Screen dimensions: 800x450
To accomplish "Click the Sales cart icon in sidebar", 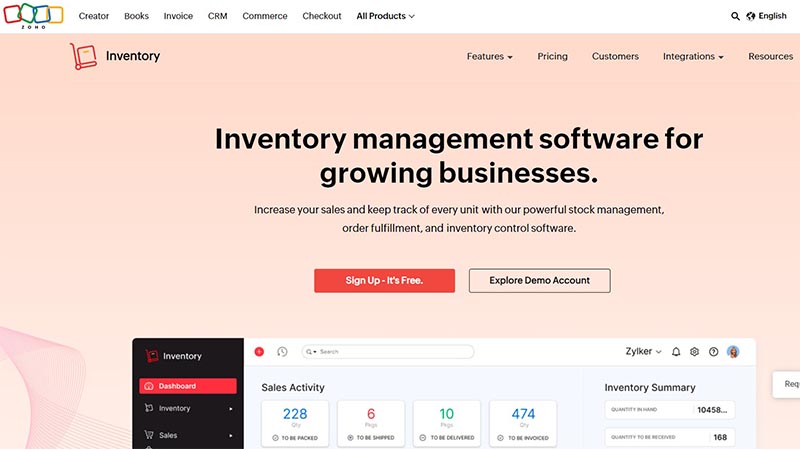I will 149,435.
